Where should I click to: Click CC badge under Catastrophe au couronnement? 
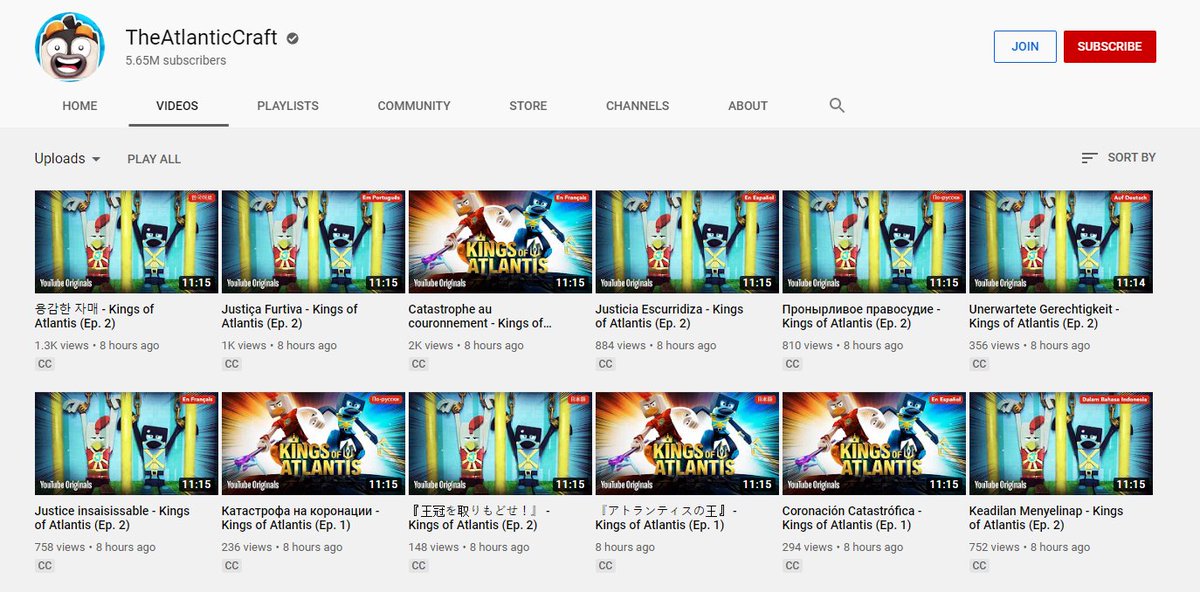(x=419, y=364)
